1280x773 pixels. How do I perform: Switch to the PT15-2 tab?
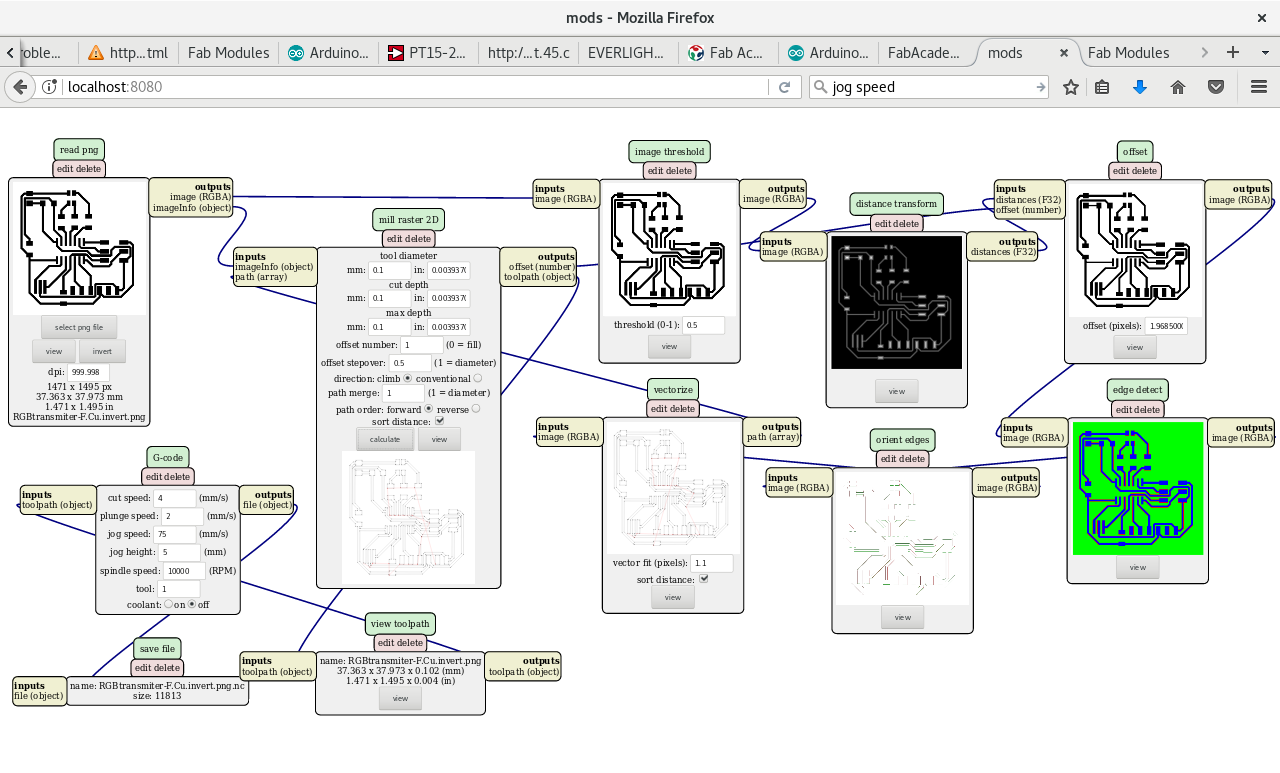coord(427,53)
